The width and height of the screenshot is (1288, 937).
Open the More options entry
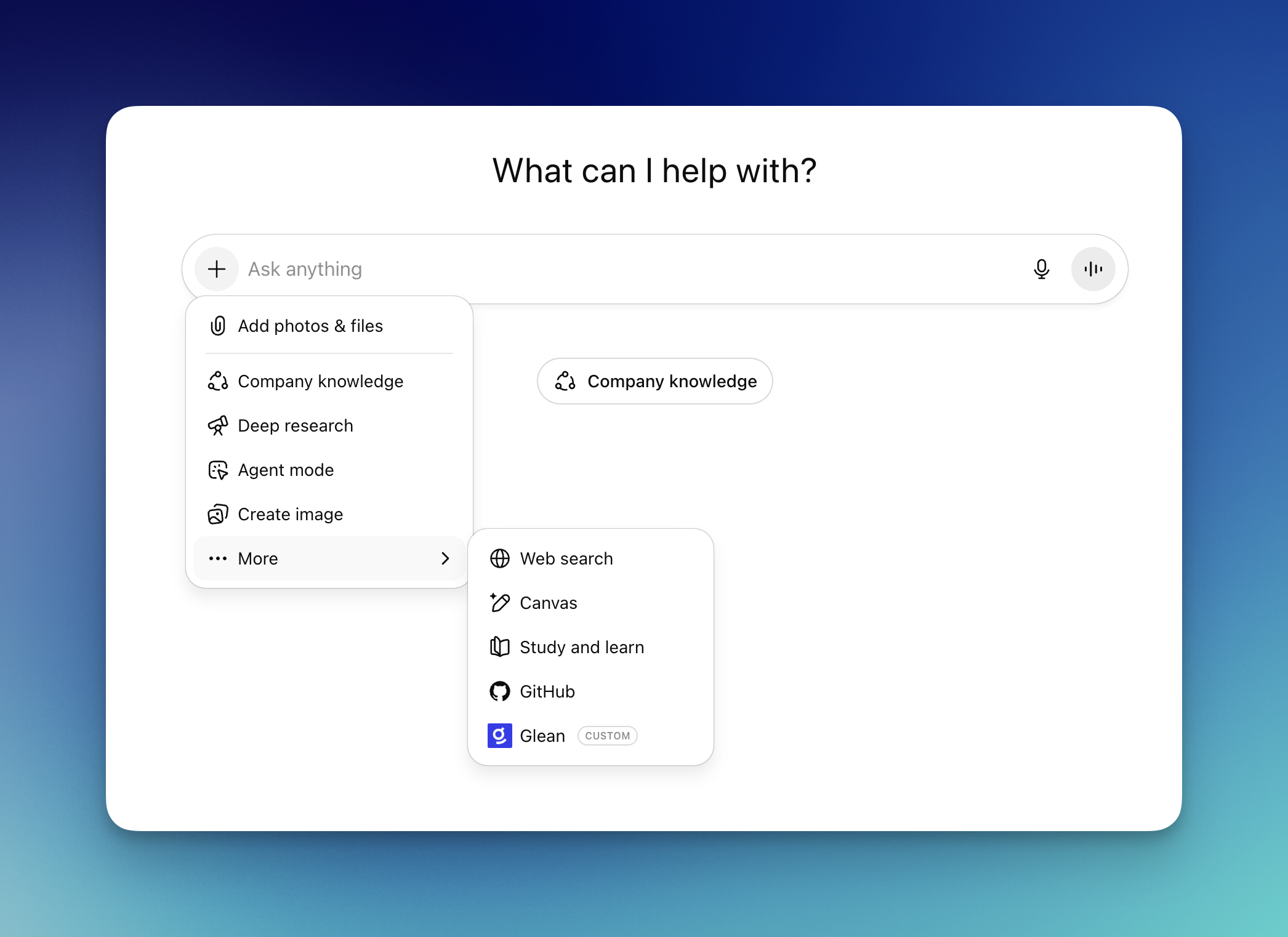257,558
